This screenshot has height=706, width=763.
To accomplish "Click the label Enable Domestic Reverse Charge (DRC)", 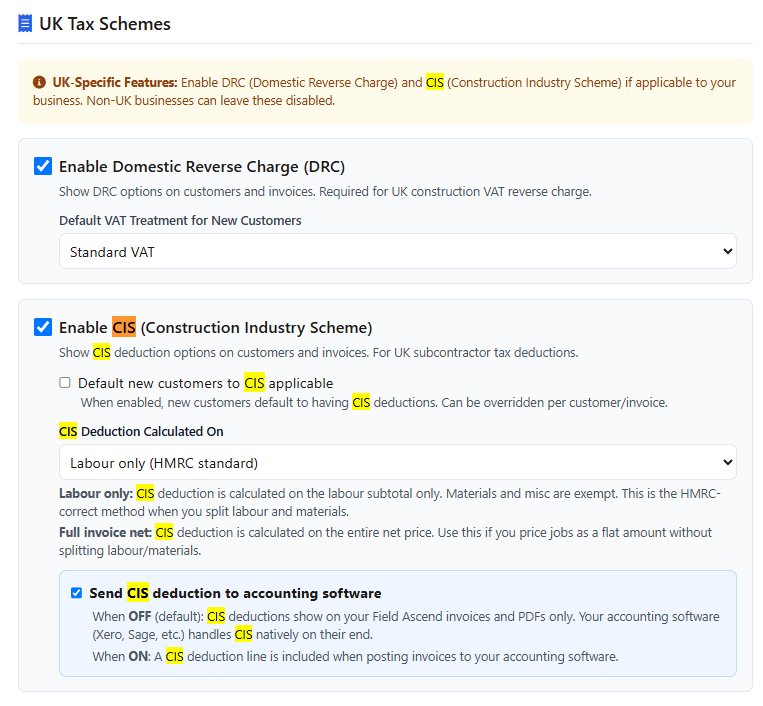I will pos(202,166).
